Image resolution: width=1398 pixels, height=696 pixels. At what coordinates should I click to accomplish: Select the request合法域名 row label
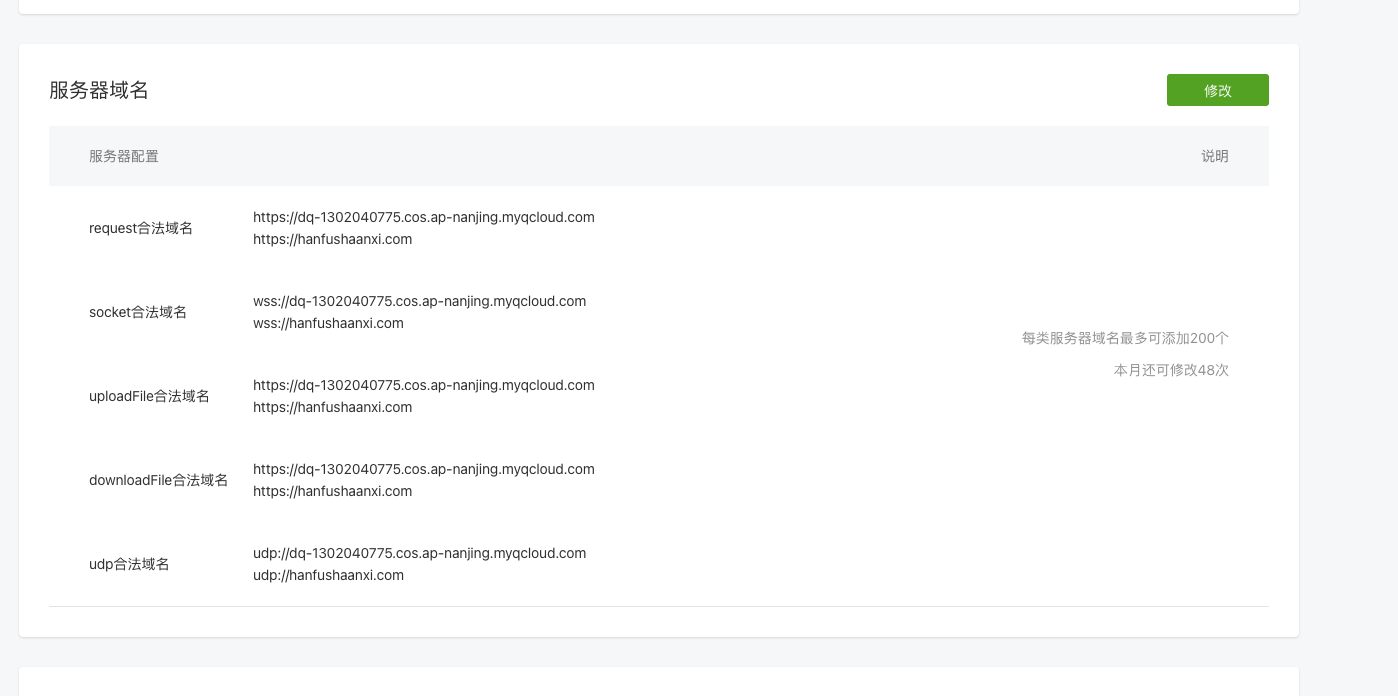pyautogui.click(x=141, y=228)
